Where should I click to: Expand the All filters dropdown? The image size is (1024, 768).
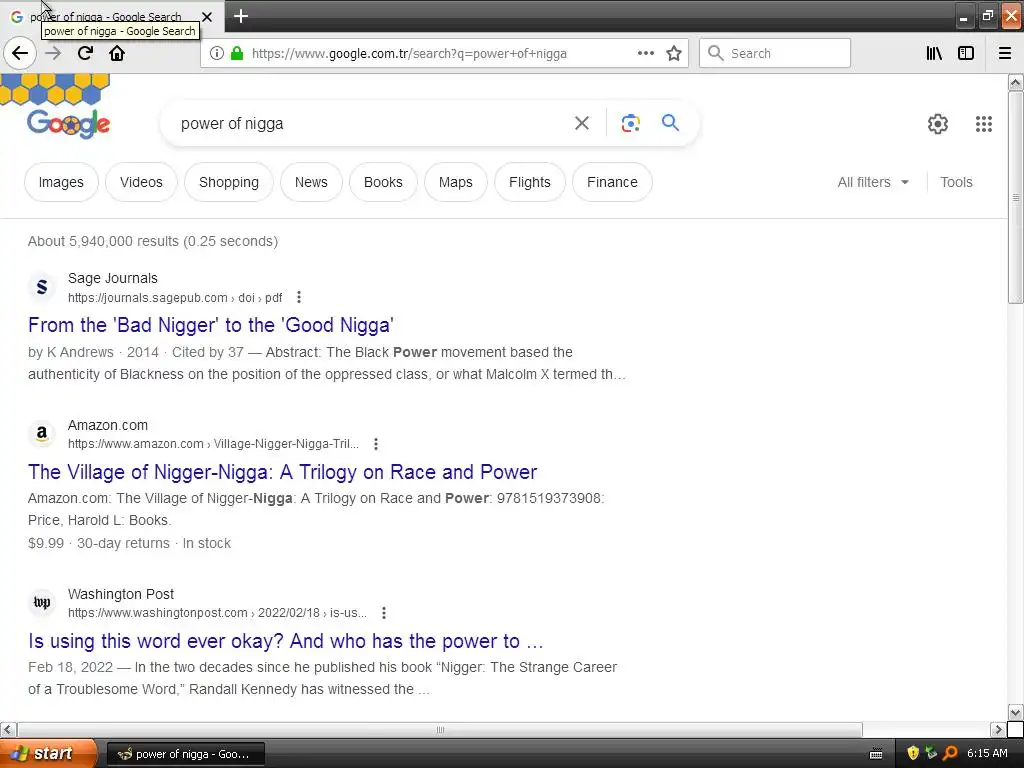[x=873, y=182]
